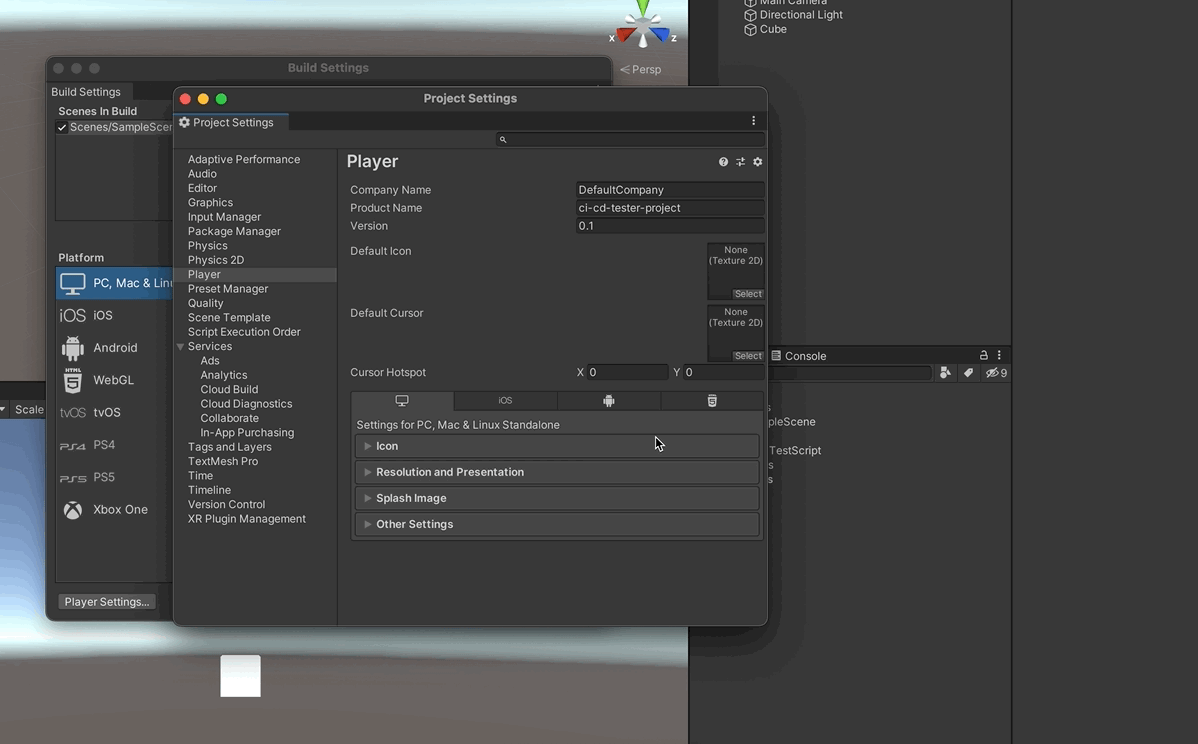Image resolution: width=1198 pixels, height=744 pixels.
Task: Select WebGL platform in Build Settings
Action: click(115, 380)
